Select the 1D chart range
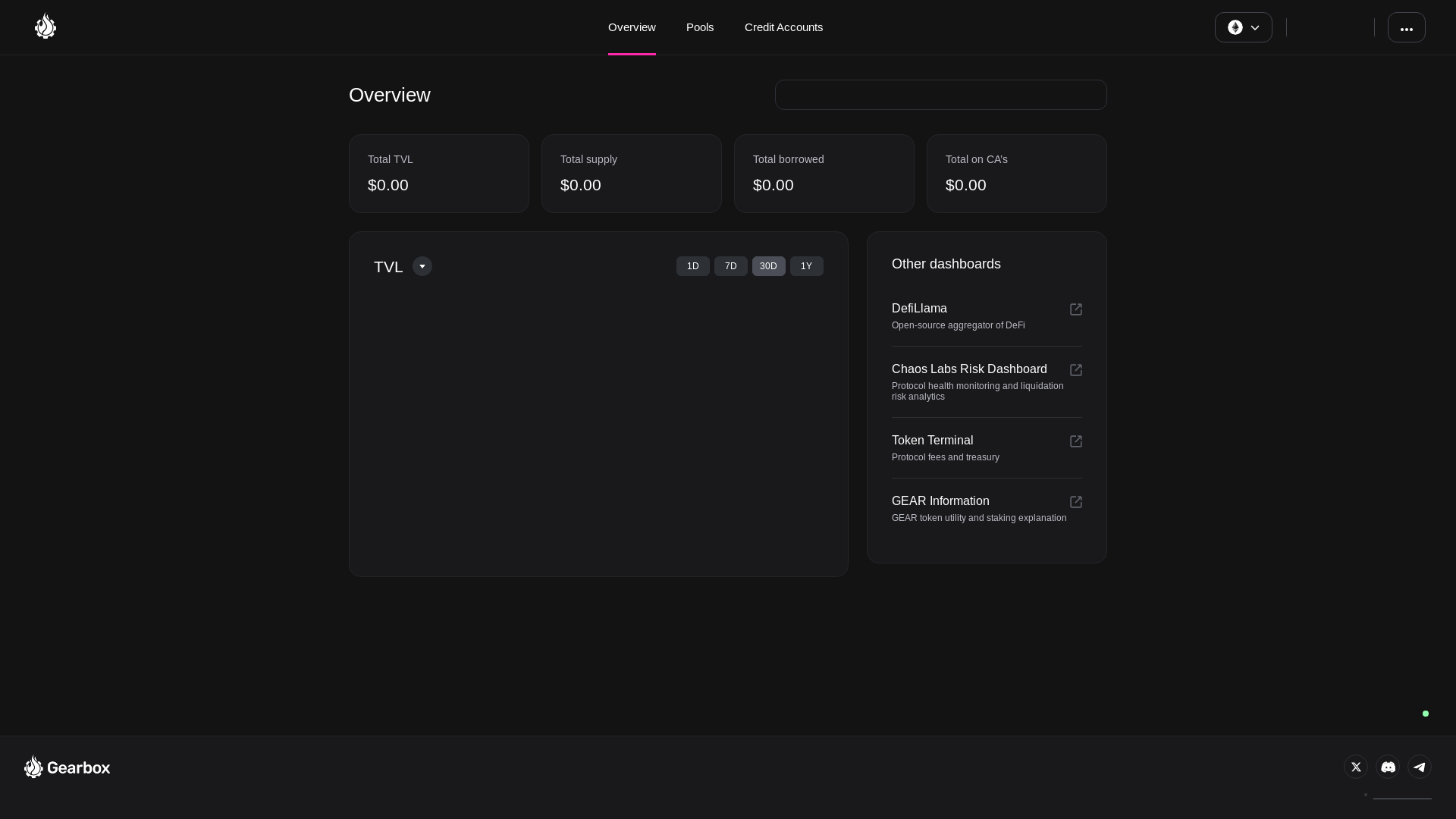Screen dimensions: 1456x819 pyautogui.click(x=692, y=266)
